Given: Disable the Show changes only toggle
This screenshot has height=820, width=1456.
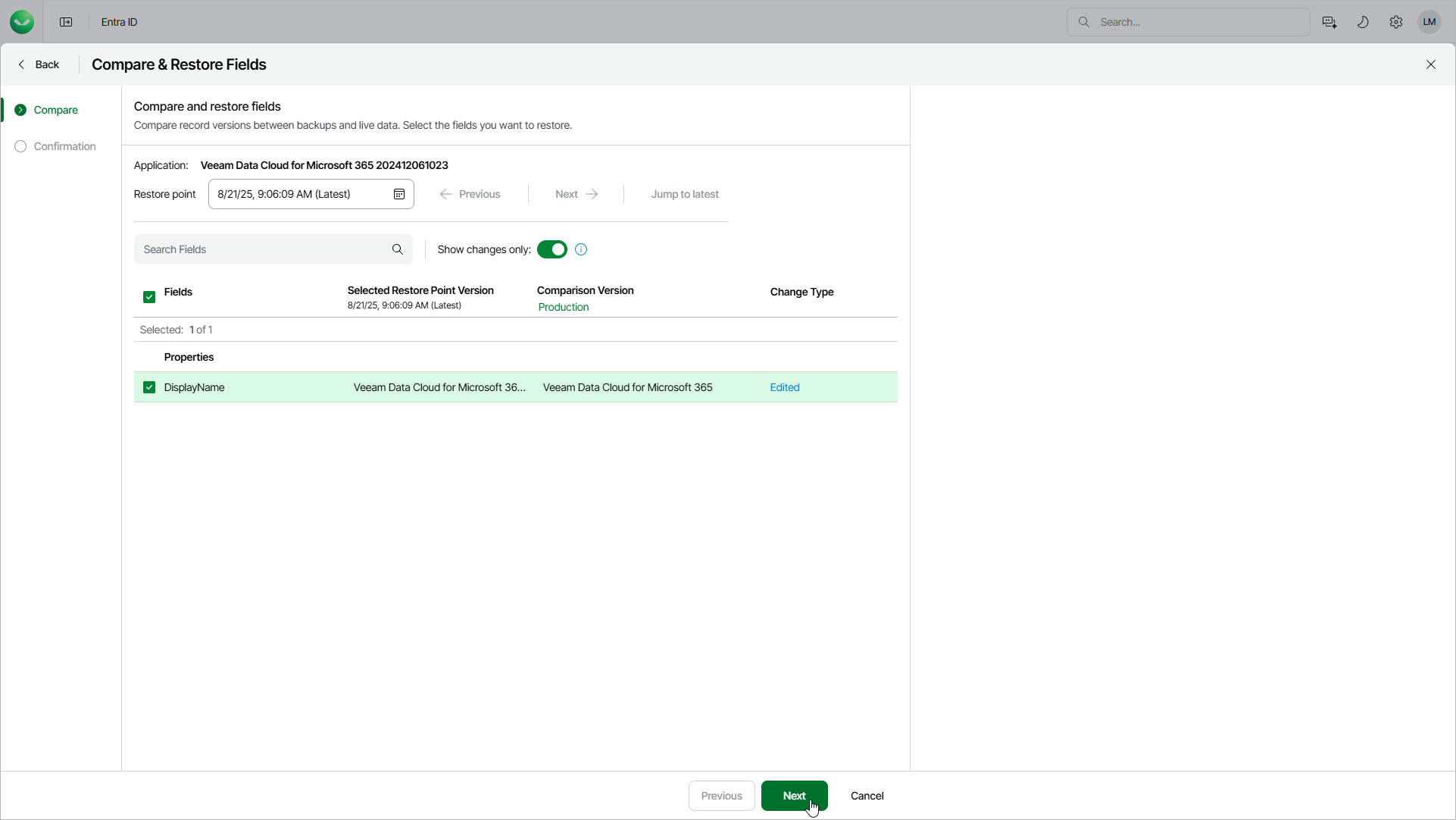Looking at the screenshot, I should [x=552, y=249].
